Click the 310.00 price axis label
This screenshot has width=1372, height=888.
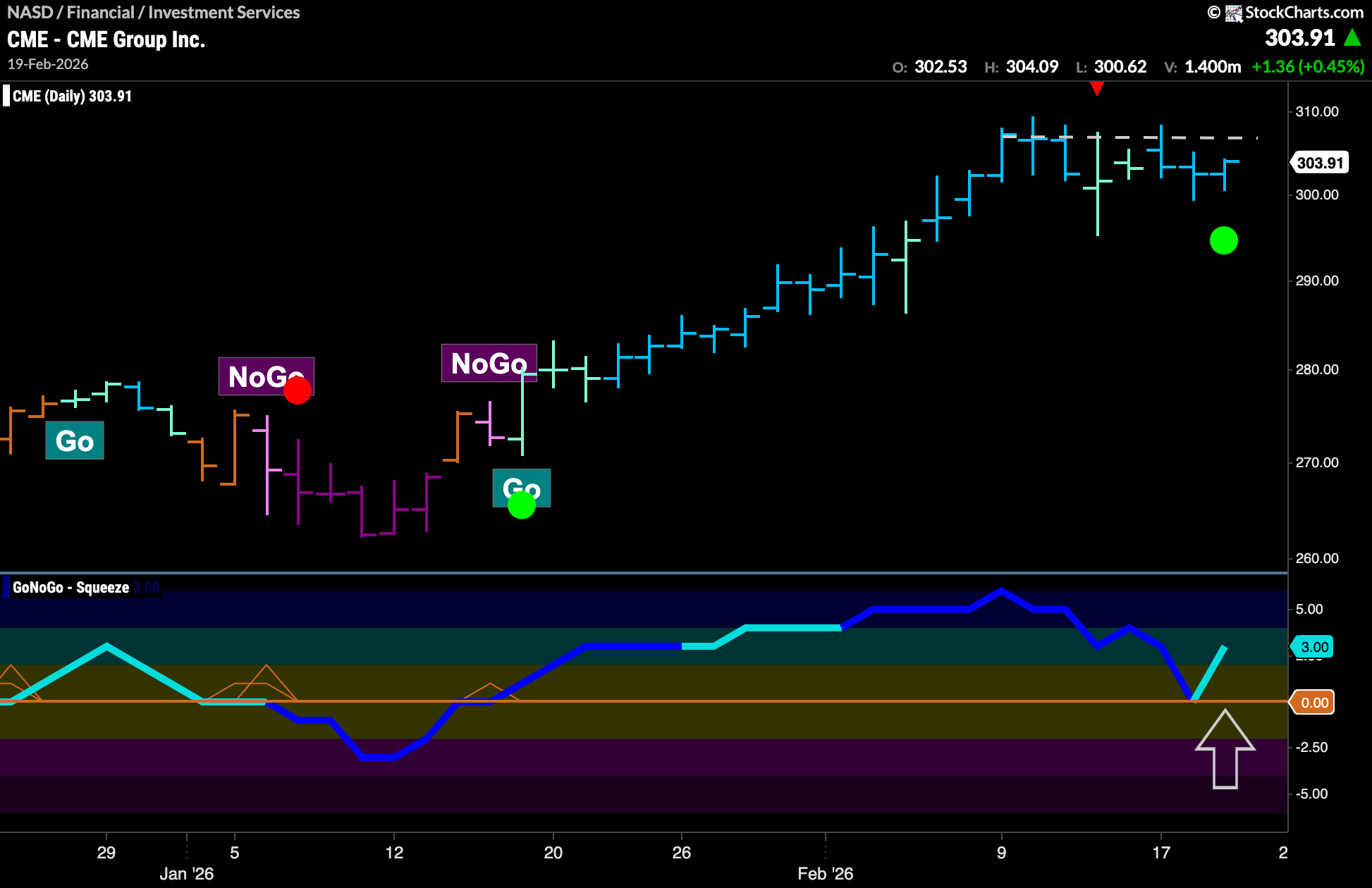(1317, 111)
